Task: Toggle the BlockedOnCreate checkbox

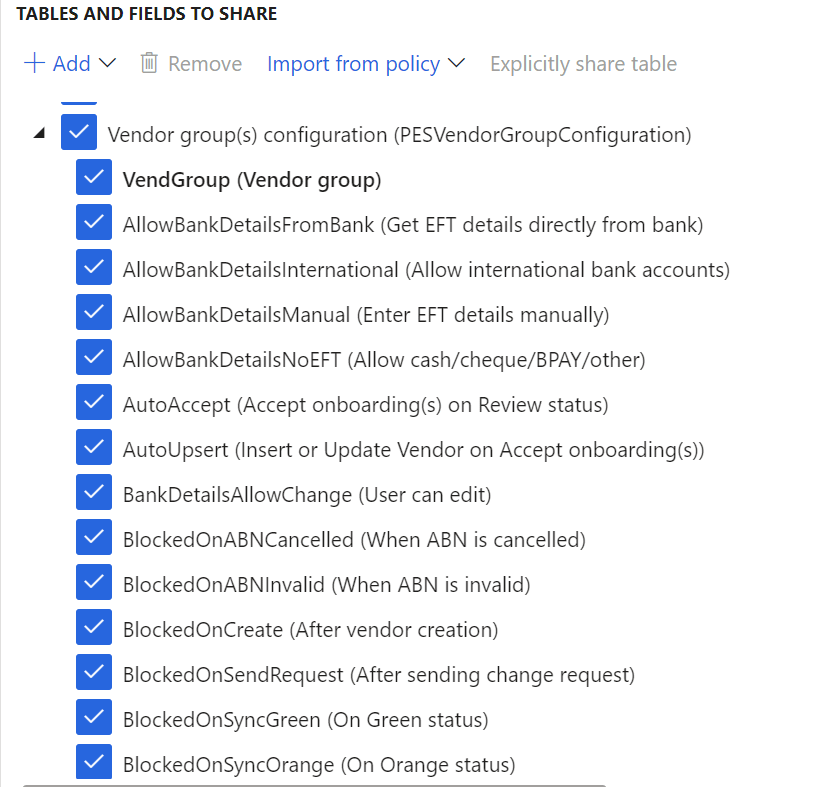Action: [94, 627]
